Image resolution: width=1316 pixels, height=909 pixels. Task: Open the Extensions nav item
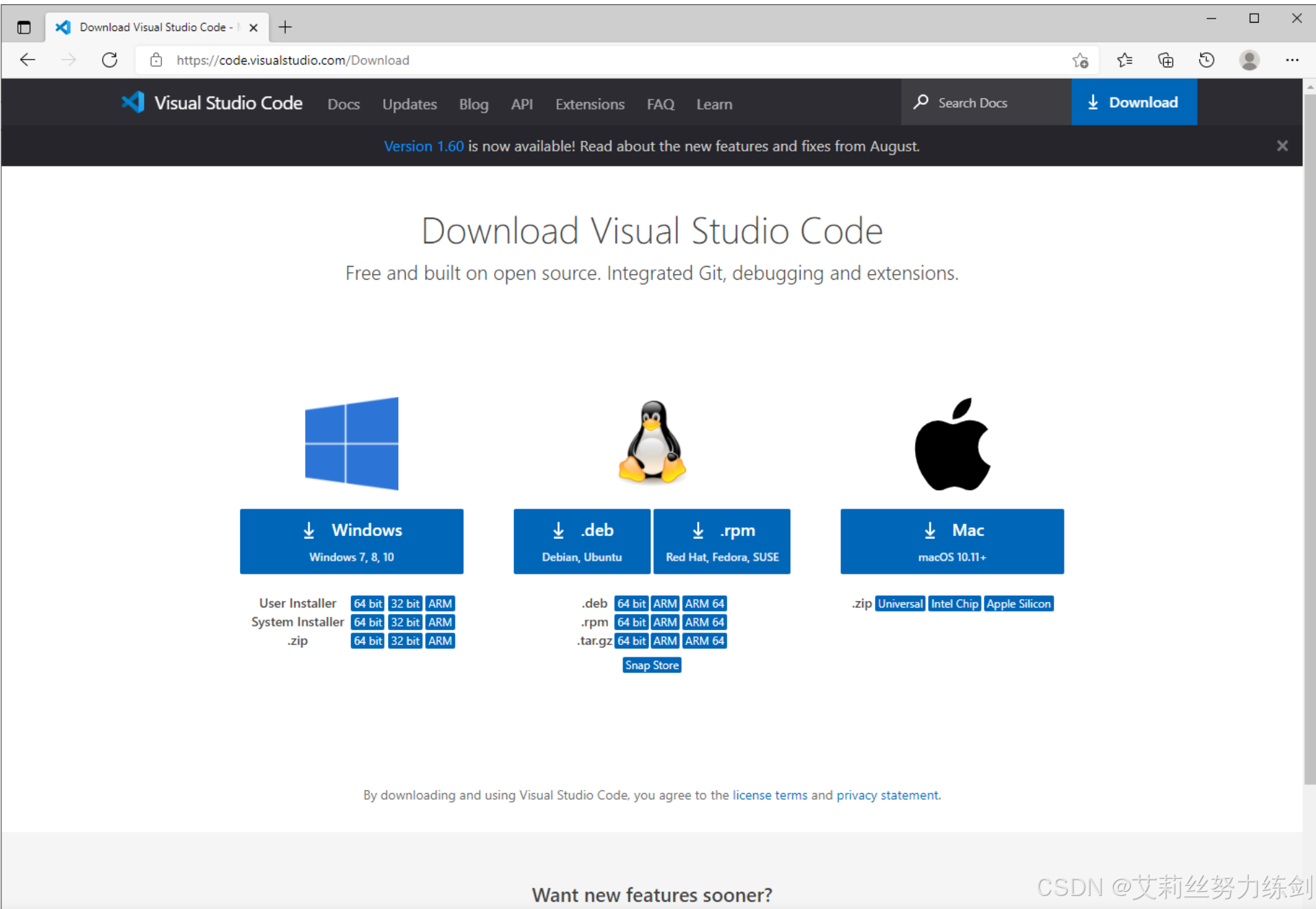tap(589, 104)
